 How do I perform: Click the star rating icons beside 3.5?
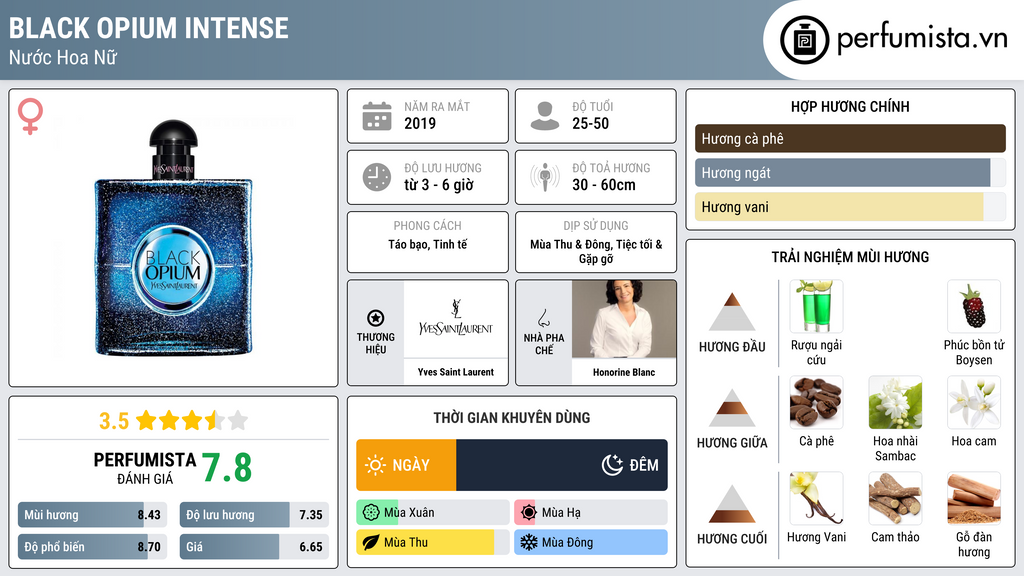(192, 421)
